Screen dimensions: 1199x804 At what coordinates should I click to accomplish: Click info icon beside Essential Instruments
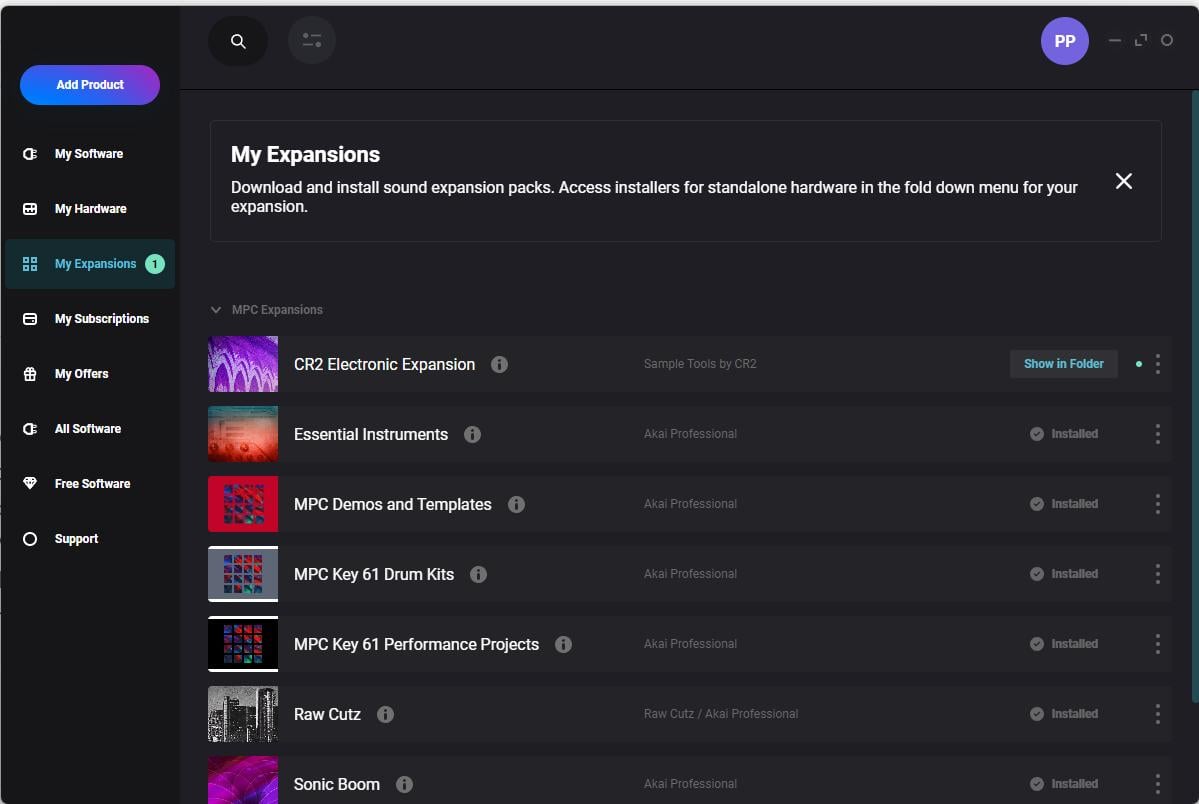(x=472, y=434)
